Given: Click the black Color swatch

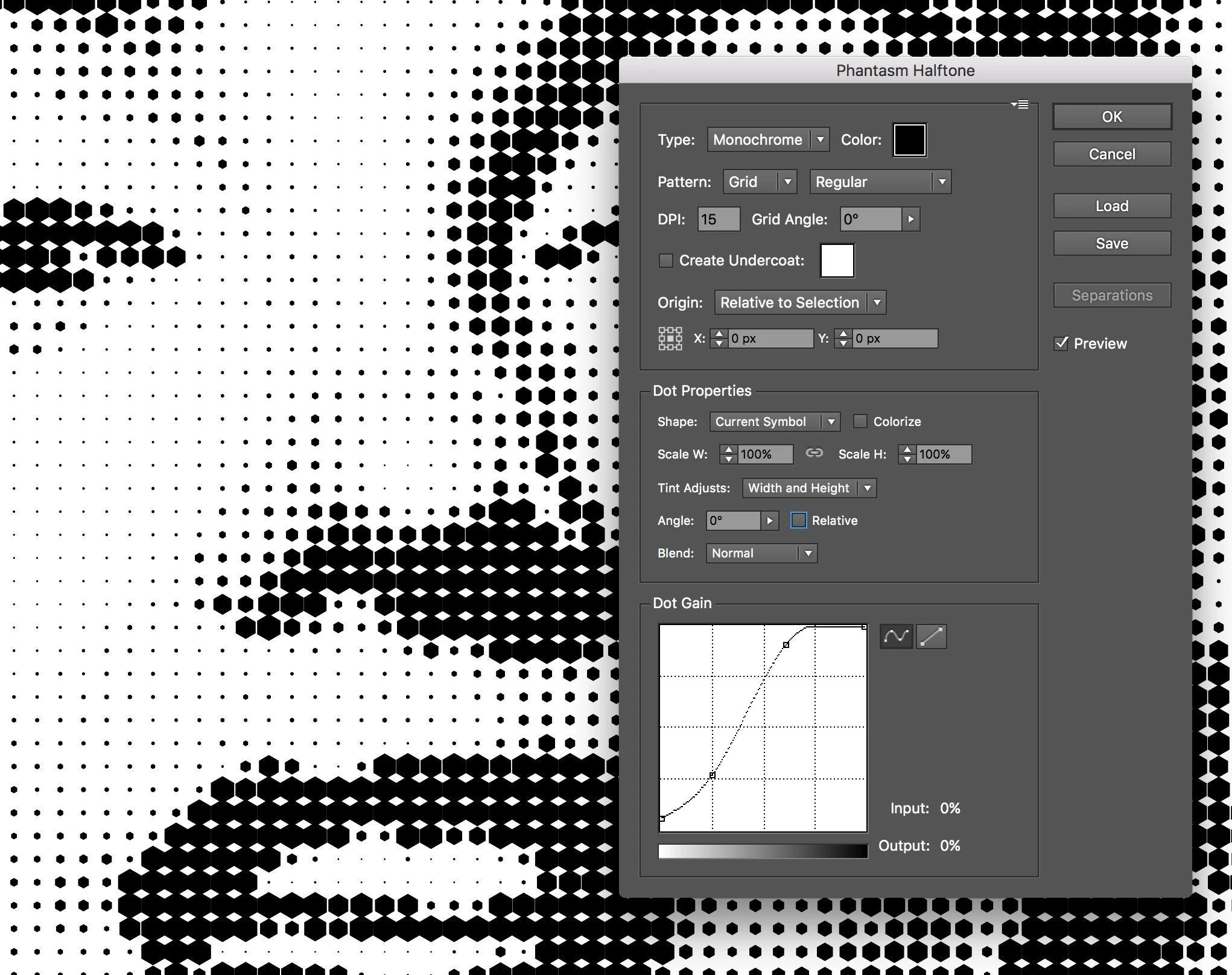Looking at the screenshot, I should [x=909, y=140].
